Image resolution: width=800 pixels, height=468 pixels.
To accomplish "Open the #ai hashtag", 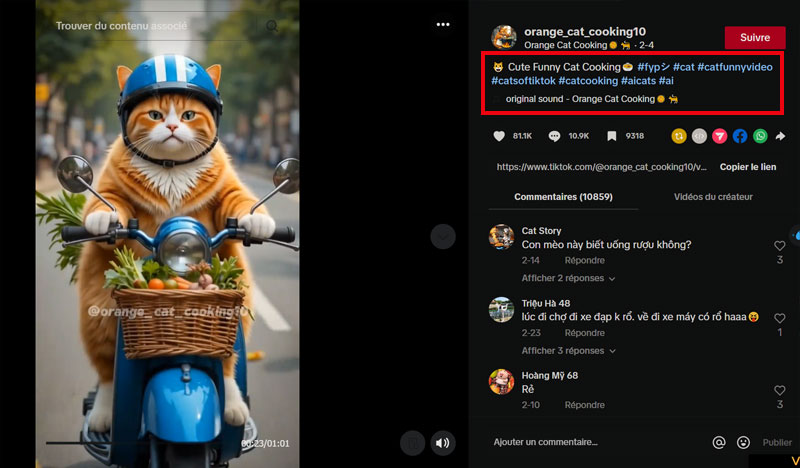I will 666,81.
